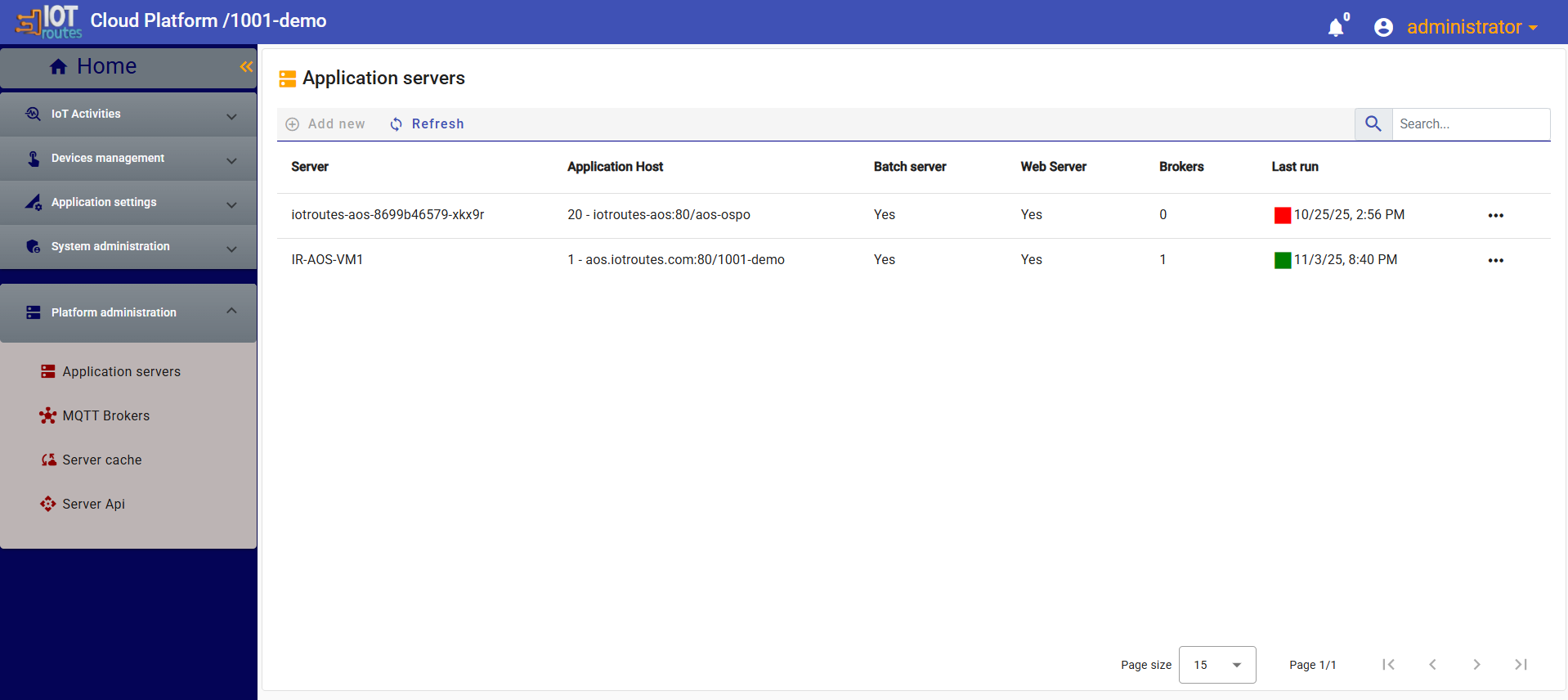Click the red status square for 10/25/25 run
The image size is (1568, 700).
(1282, 215)
